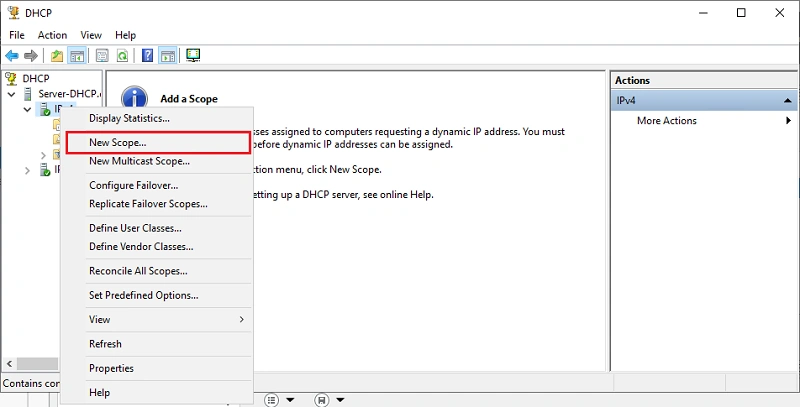Click the Up One Level folder icon
800x407 pixels.
57,56
